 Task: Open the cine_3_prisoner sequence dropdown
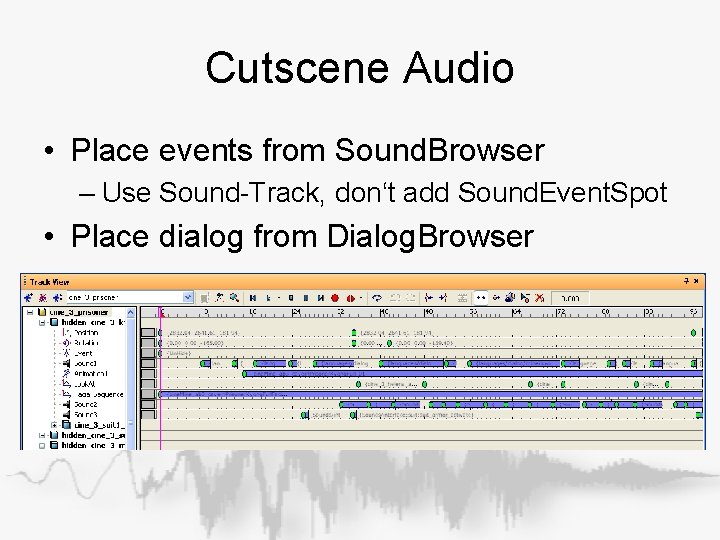click(188, 298)
